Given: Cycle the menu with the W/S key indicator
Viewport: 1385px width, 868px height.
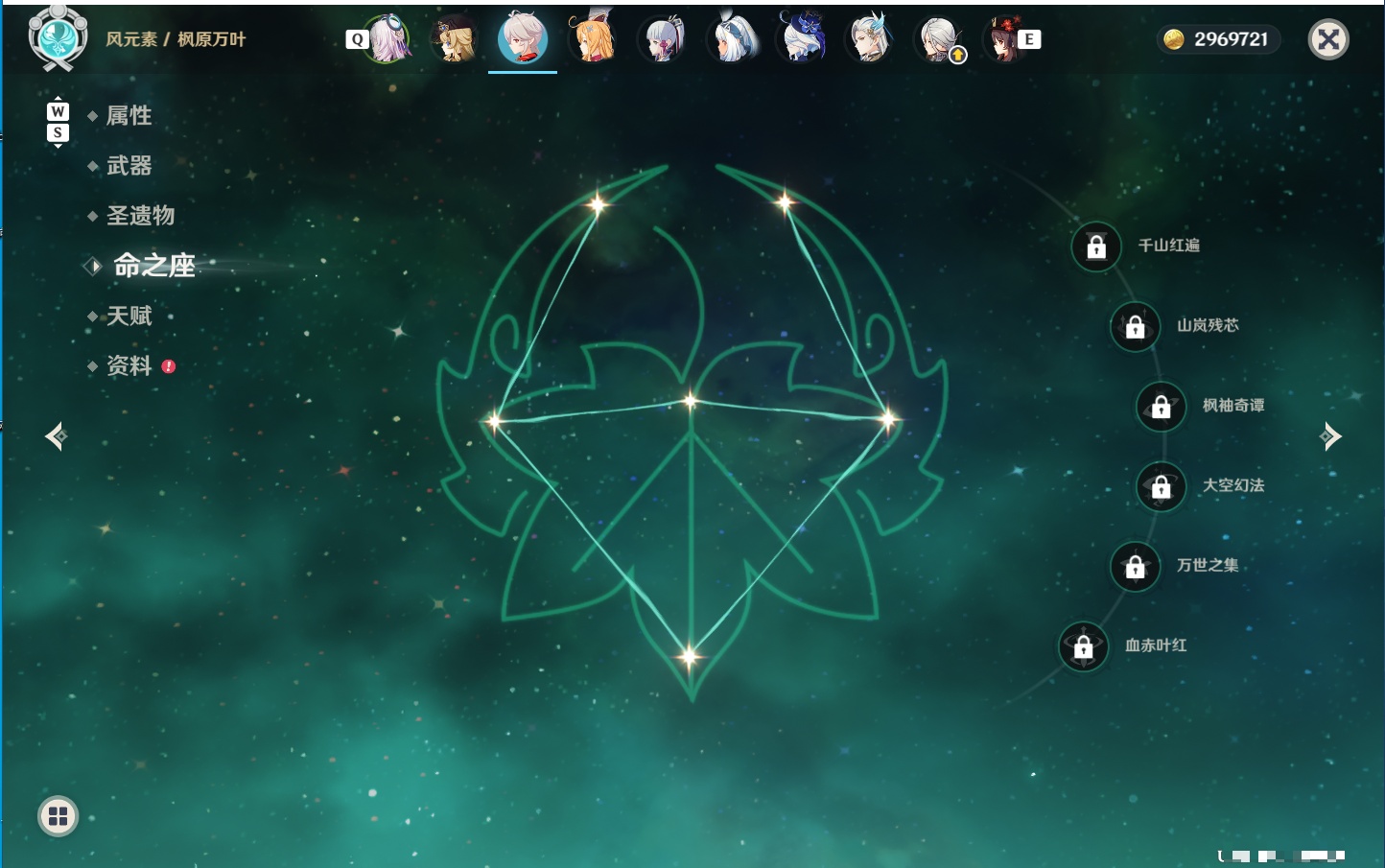Looking at the screenshot, I should 58,122.
